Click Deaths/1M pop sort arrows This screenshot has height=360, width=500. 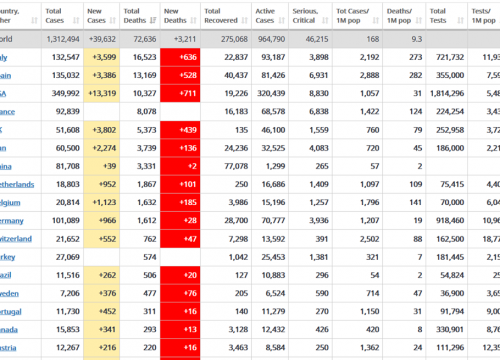click(x=419, y=21)
